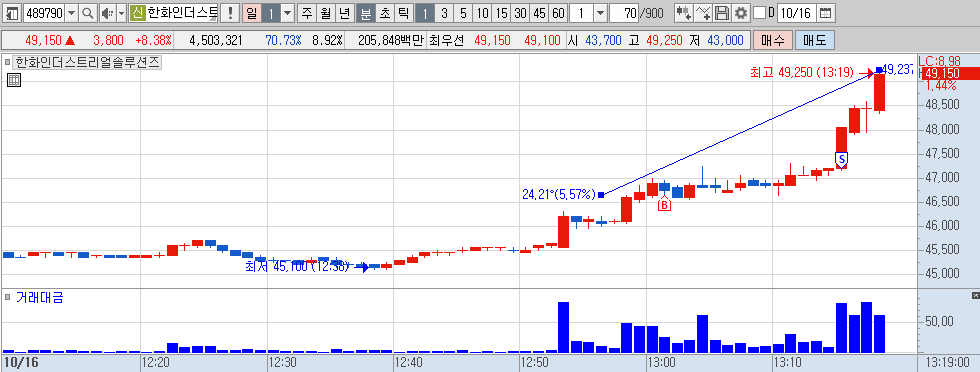Click the red 매수 buy button

pyautogui.click(x=772, y=41)
